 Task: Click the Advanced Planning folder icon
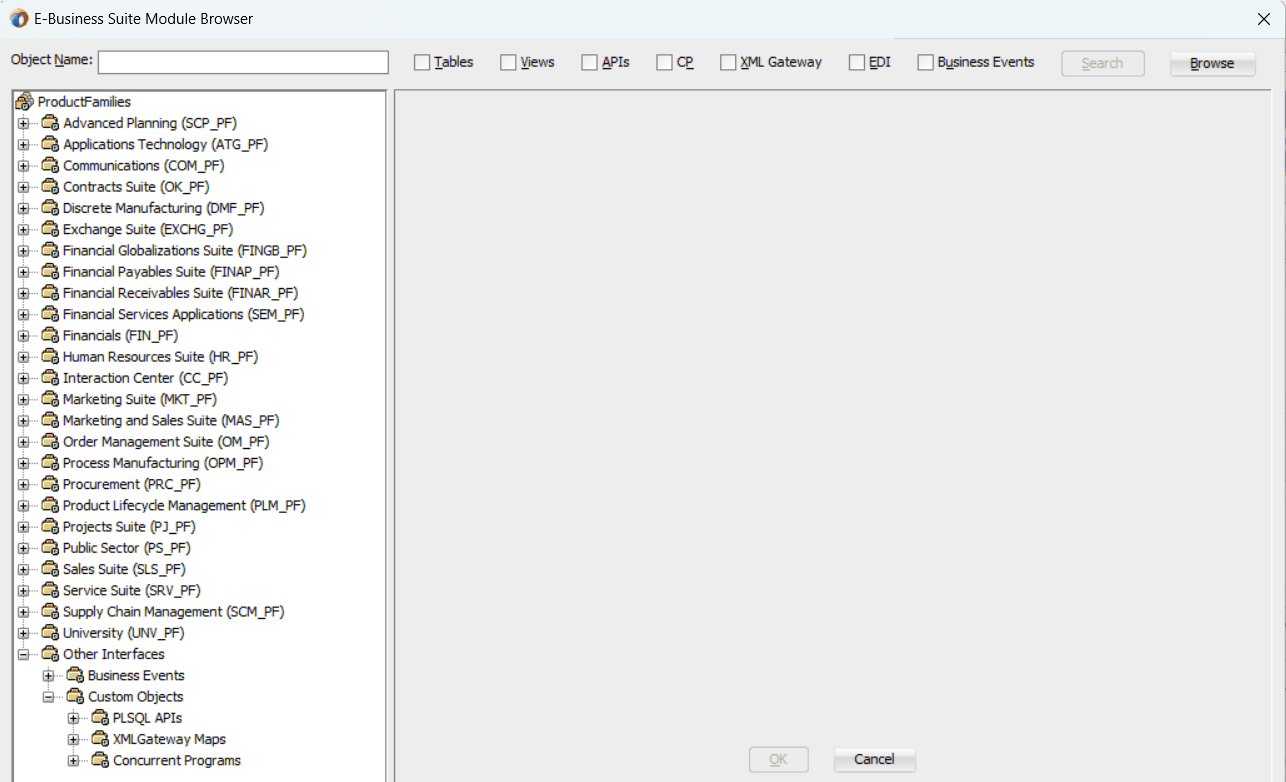click(x=50, y=123)
